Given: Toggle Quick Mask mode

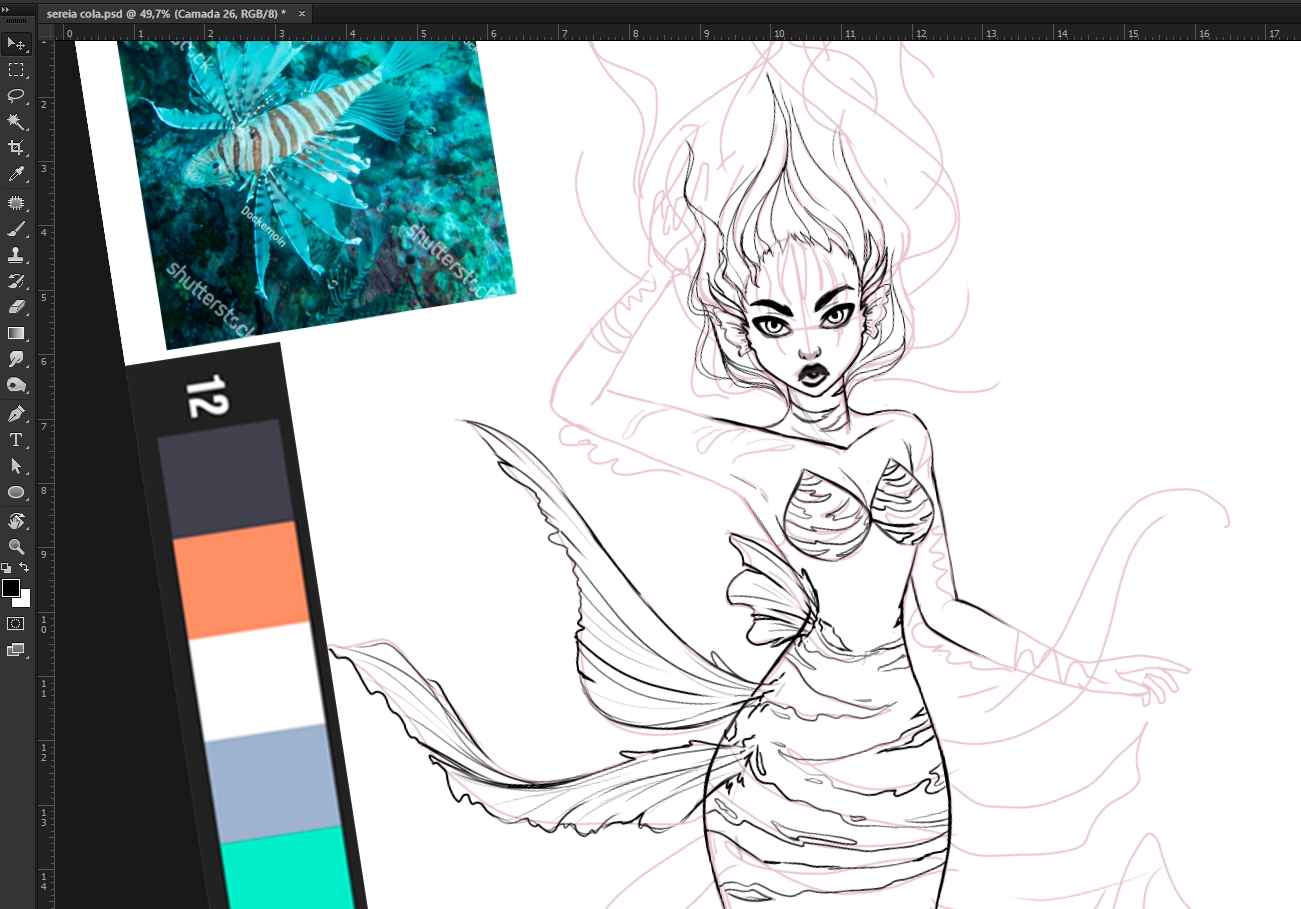Looking at the screenshot, I should tap(16, 623).
